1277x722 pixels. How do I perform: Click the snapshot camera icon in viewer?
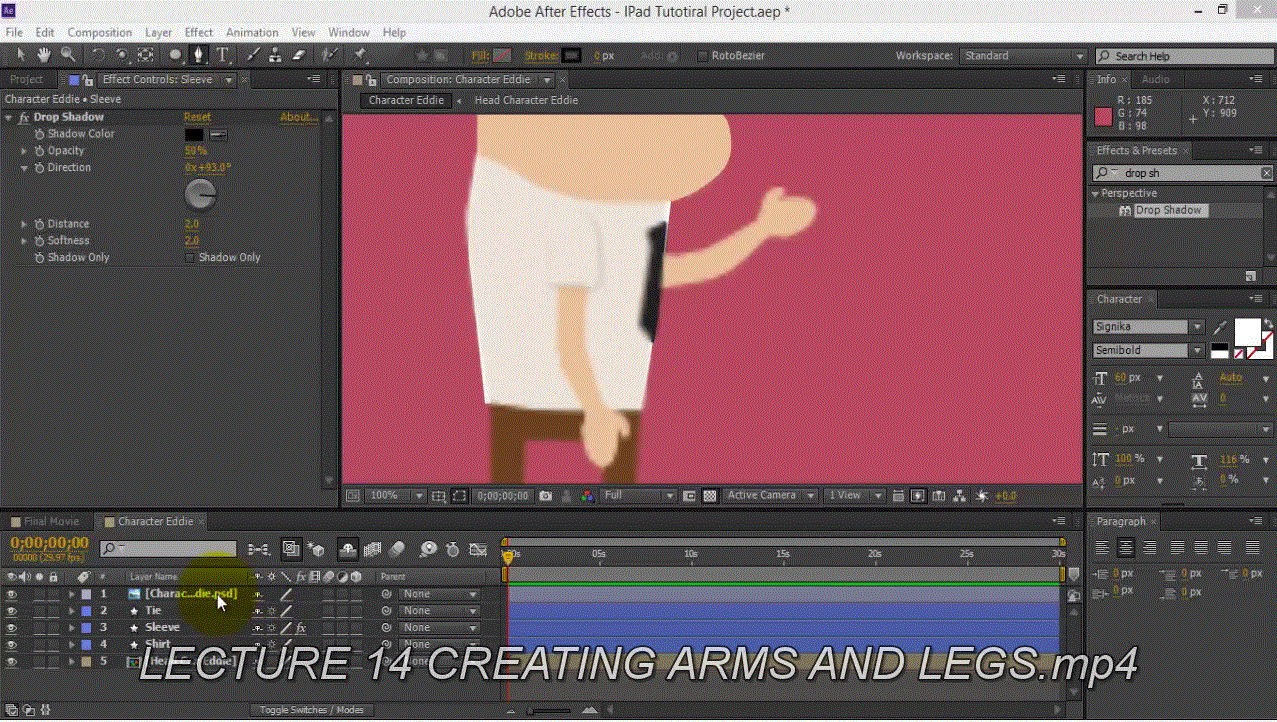(546, 496)
